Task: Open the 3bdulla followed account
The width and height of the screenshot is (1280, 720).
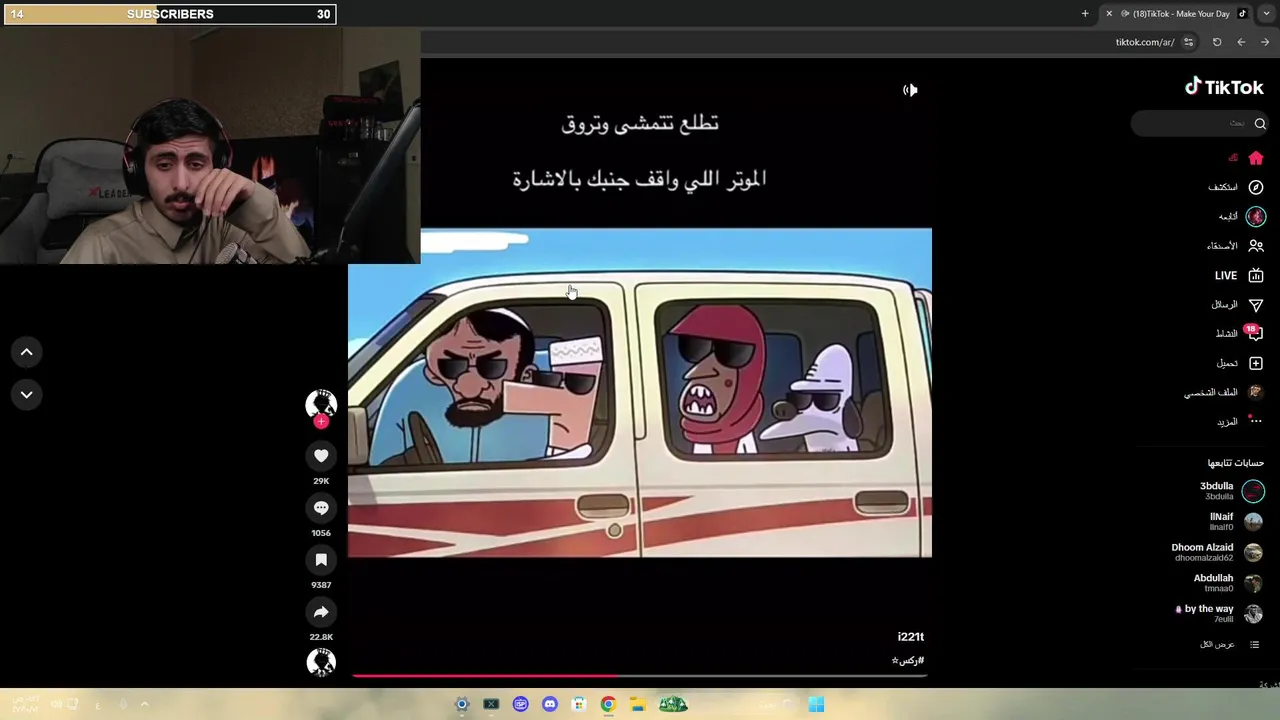Action: pyautogui.click(x=1231, y=490)
